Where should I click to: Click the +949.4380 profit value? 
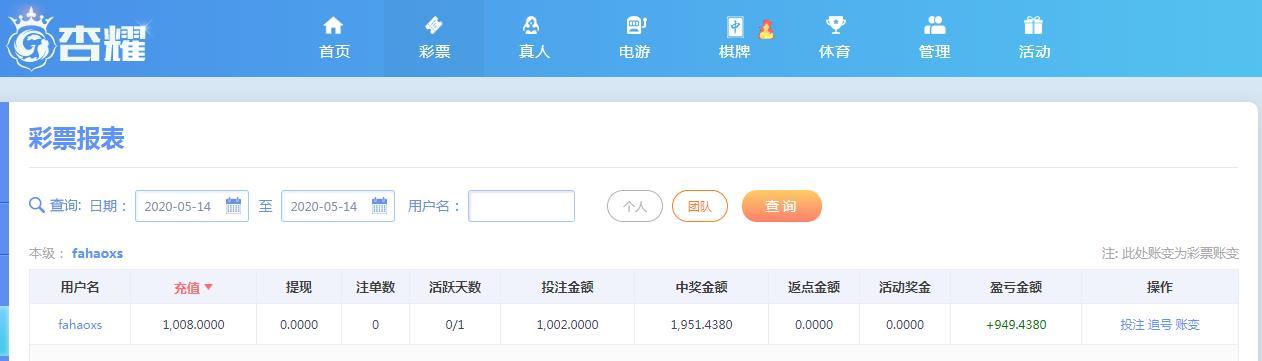click(1016, 325)
